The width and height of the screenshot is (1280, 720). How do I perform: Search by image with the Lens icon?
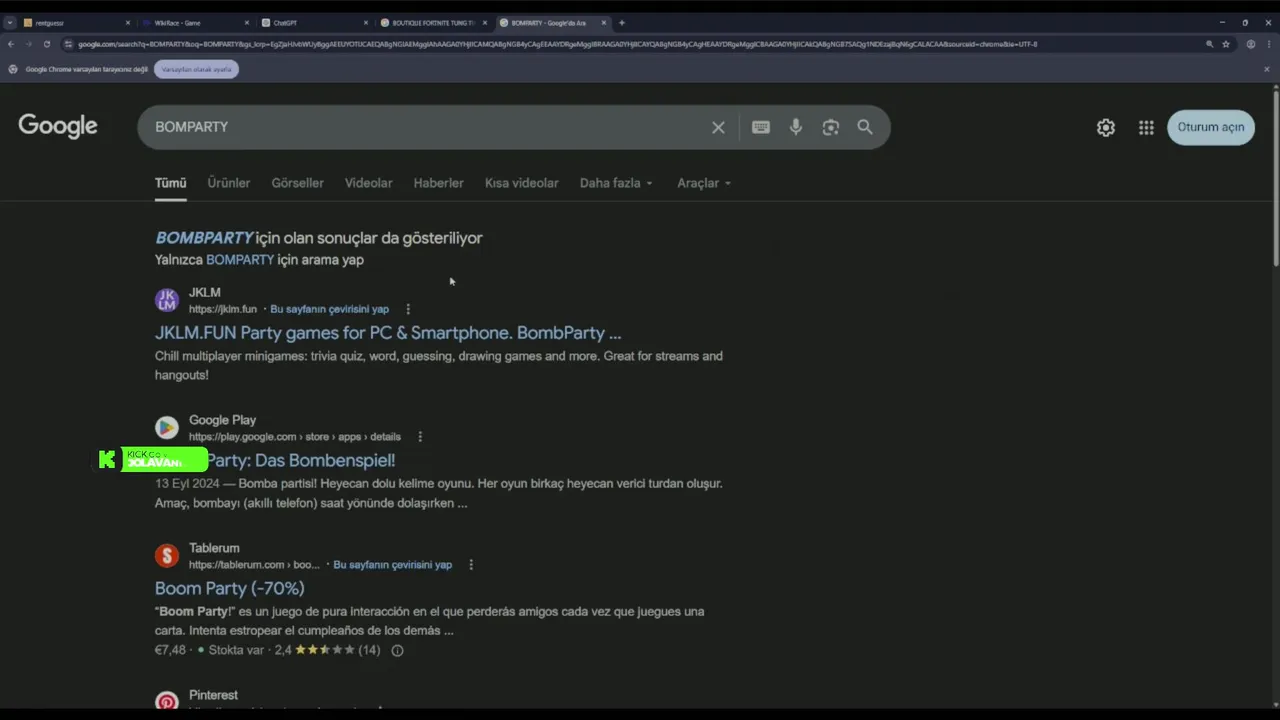831,127
